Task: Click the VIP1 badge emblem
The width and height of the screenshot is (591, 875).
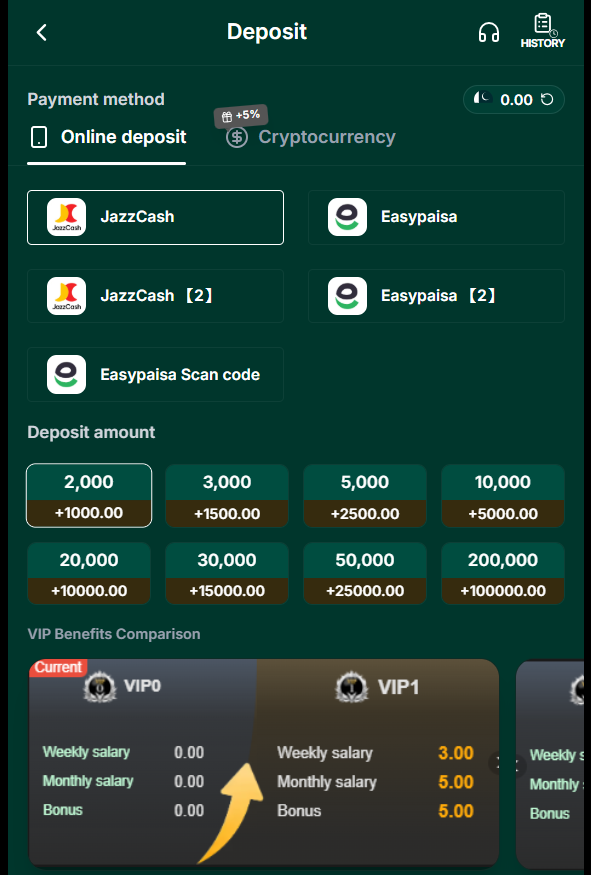Action: pos(352,687)
